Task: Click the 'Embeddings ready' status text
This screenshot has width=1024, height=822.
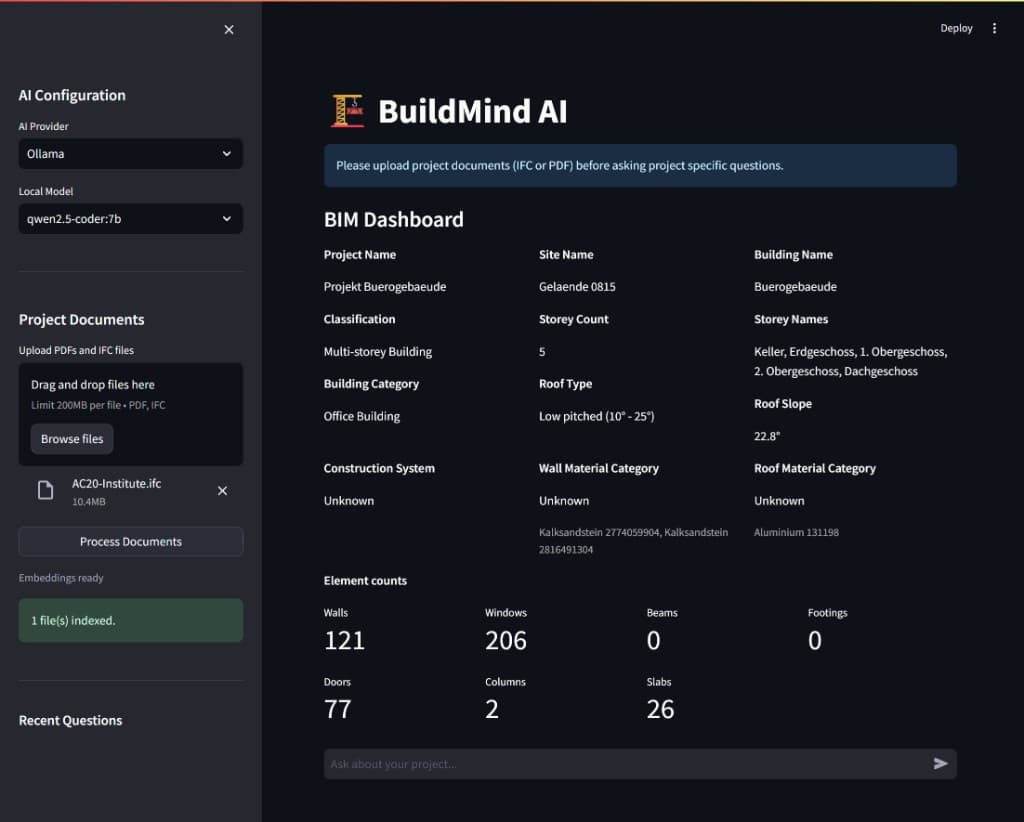Action: (x=61, y=578)
